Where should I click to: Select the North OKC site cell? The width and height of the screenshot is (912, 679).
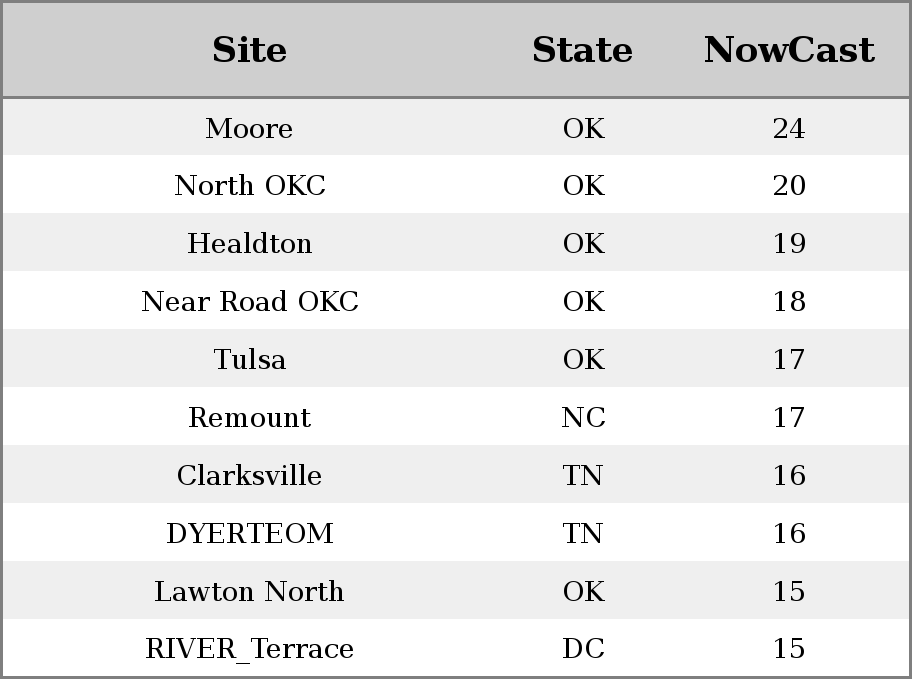click(x=250, y=186)
